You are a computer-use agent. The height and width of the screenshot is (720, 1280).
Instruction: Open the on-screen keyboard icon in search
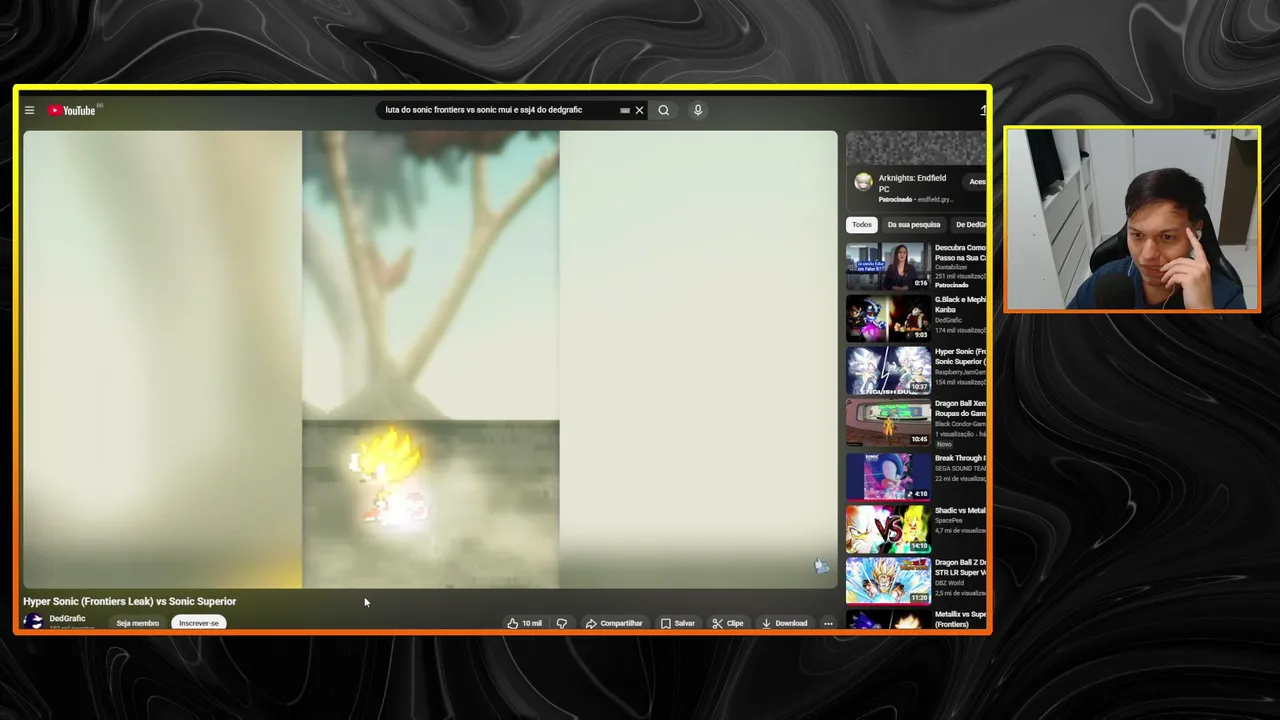(625, 111)
